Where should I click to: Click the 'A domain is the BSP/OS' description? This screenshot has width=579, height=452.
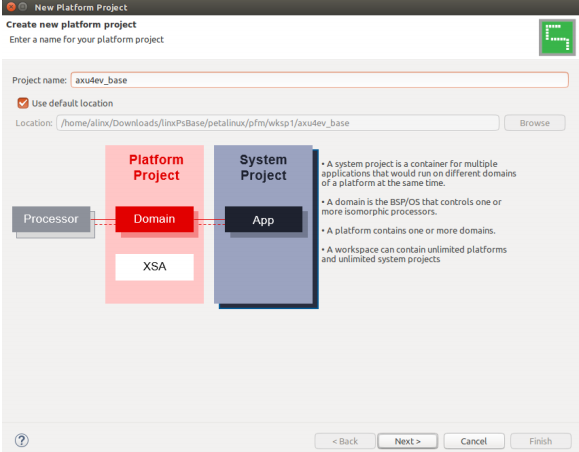(x=411, y=207)
